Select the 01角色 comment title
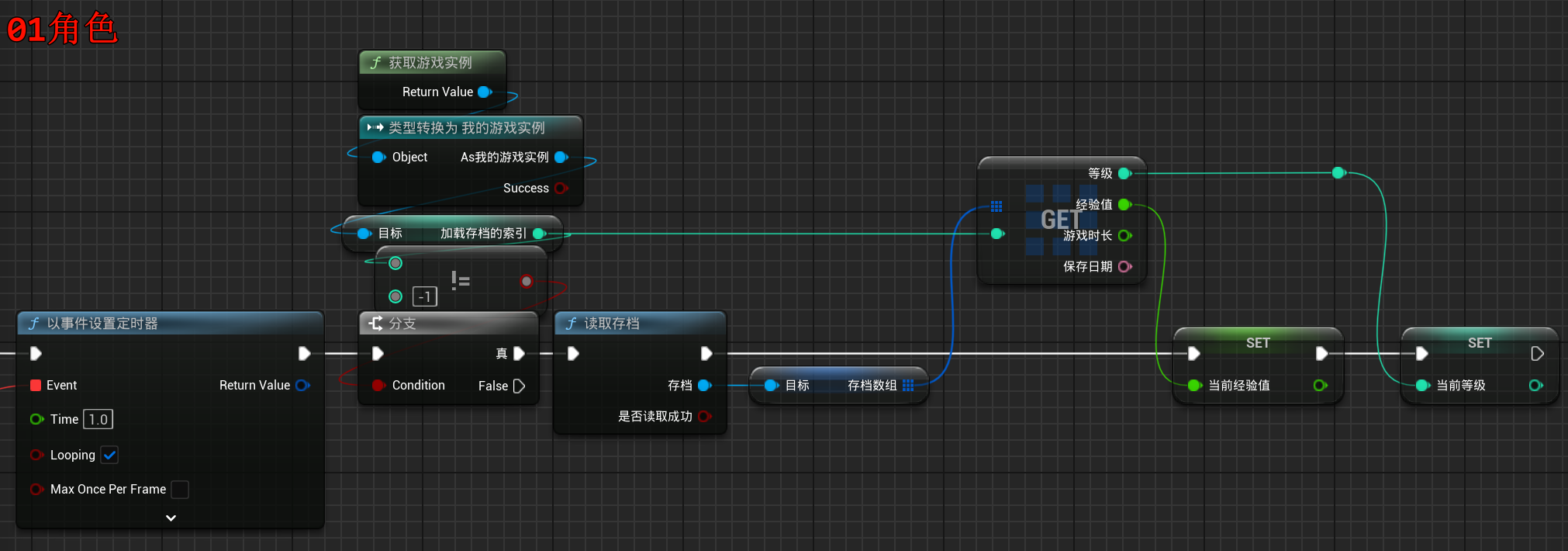The height and width of the screenshot is (551, 1568). coord(62,29)
